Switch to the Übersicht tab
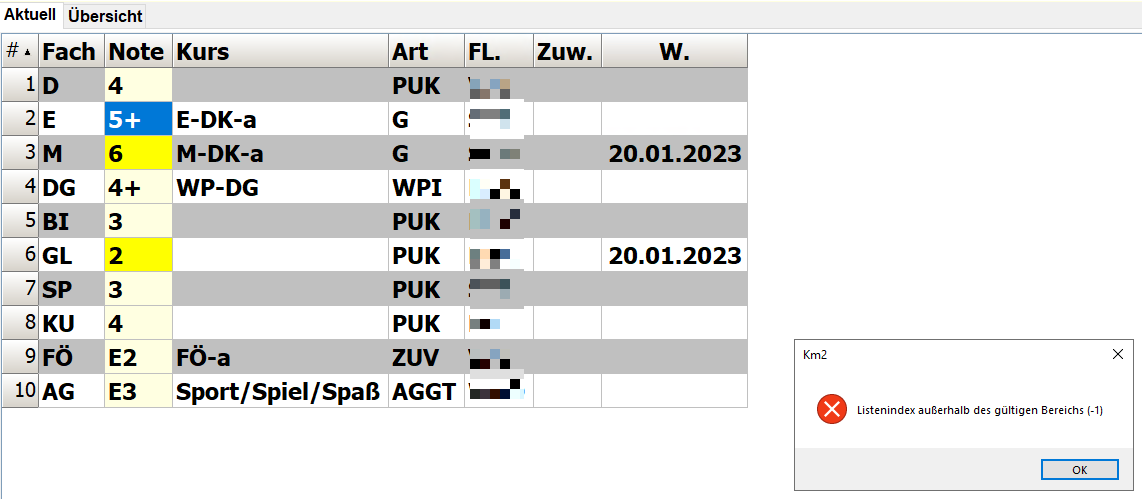The height and width of the screenshot is (499, 1142). 106,16
